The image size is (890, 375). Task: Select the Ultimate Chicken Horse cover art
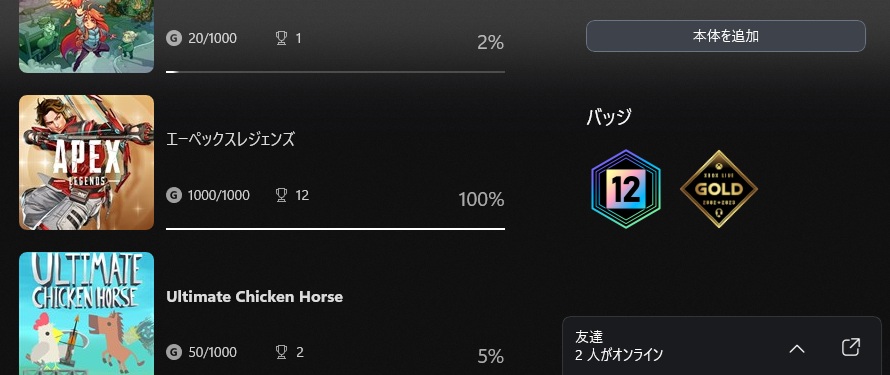click(x=86, y=314)
